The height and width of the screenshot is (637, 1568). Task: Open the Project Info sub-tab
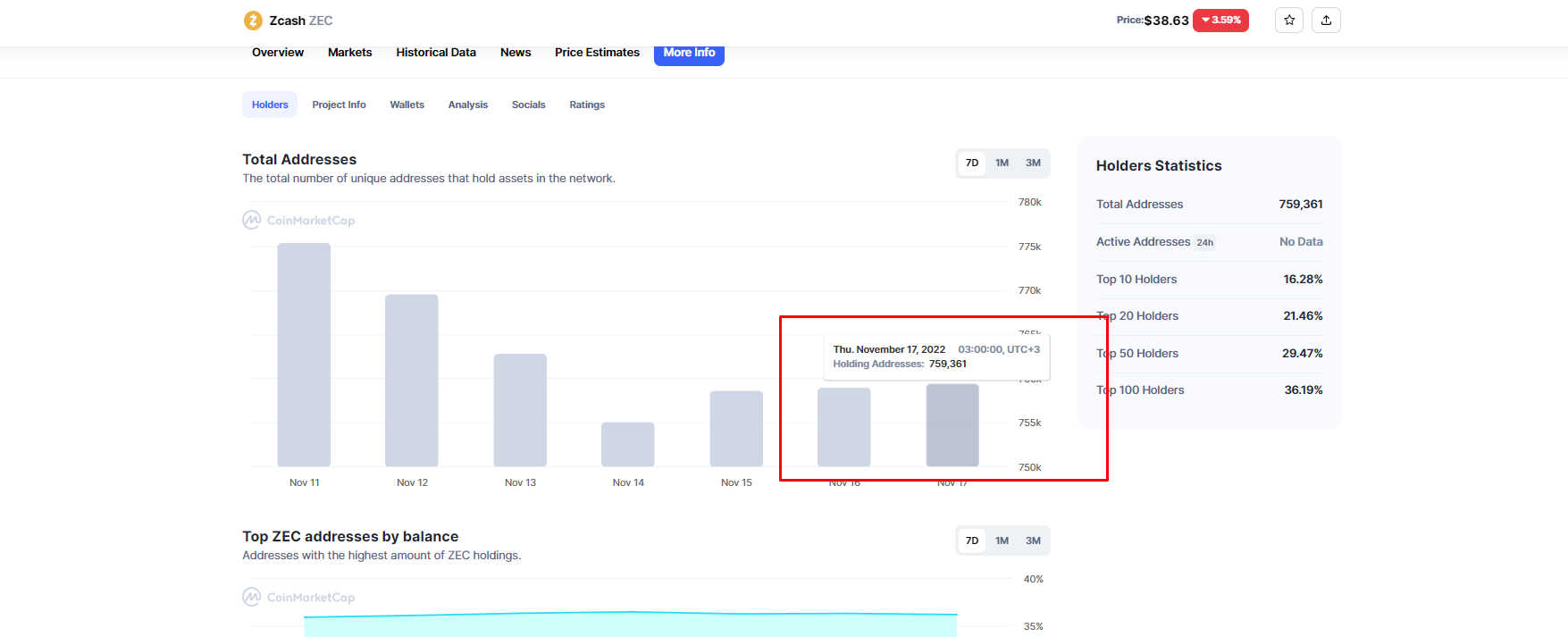pyautogui.click(x=339, y=105)
